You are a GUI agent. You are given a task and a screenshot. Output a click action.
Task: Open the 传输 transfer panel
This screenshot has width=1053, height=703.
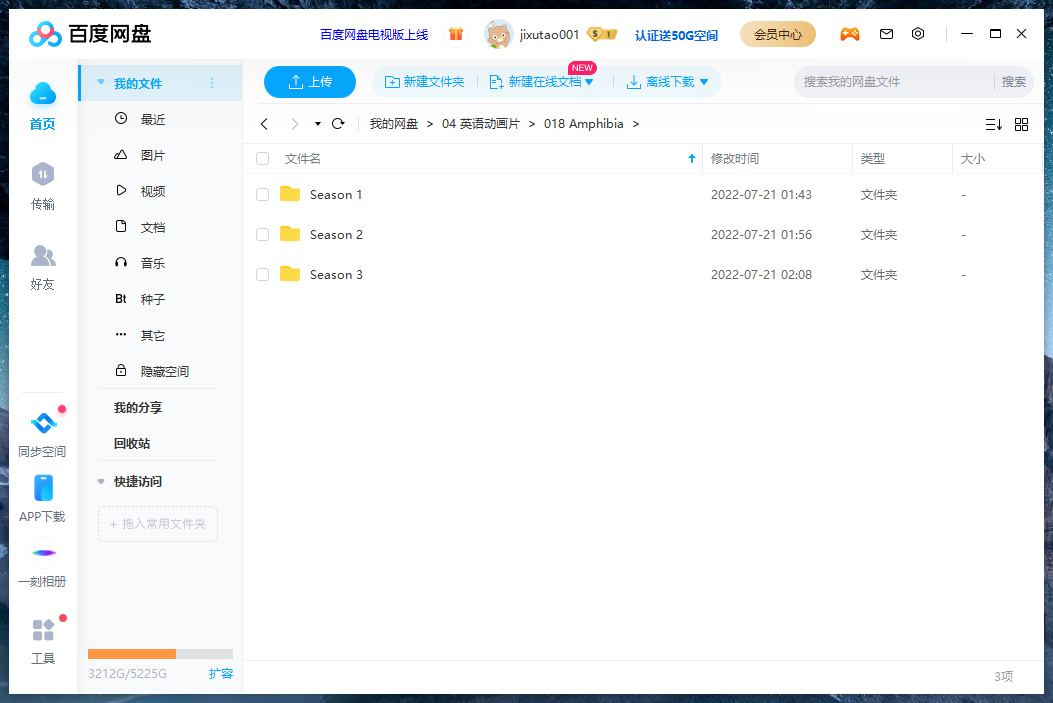(x=42, y=175)
